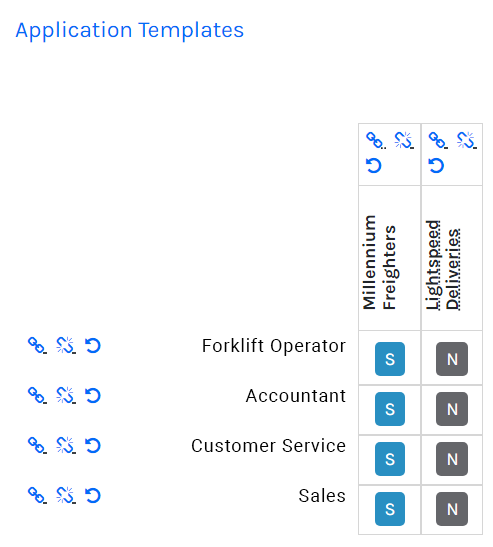Toggle S for Forklift Operator, Millennium Freighters
Image resolution: width=493 pixels, height=547 pixels.
point(390,359)
